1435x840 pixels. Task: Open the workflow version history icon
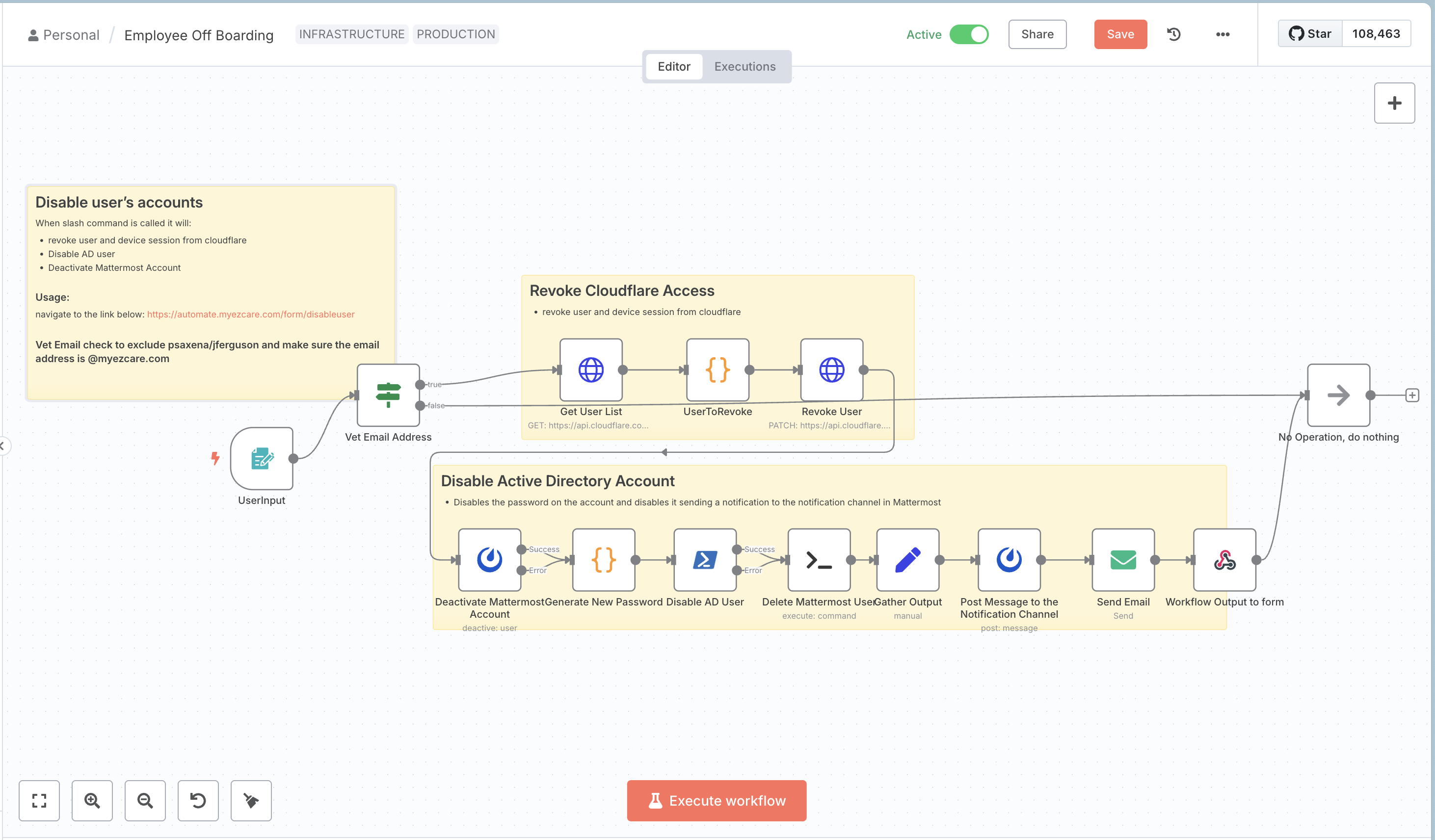tap(1173, 34)
